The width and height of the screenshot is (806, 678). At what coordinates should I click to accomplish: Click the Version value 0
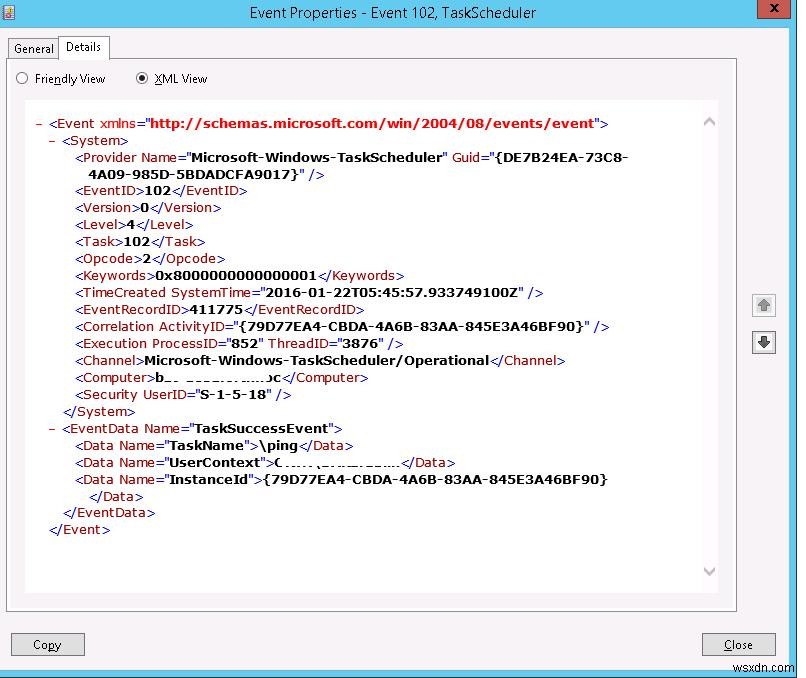pos(144,208)
